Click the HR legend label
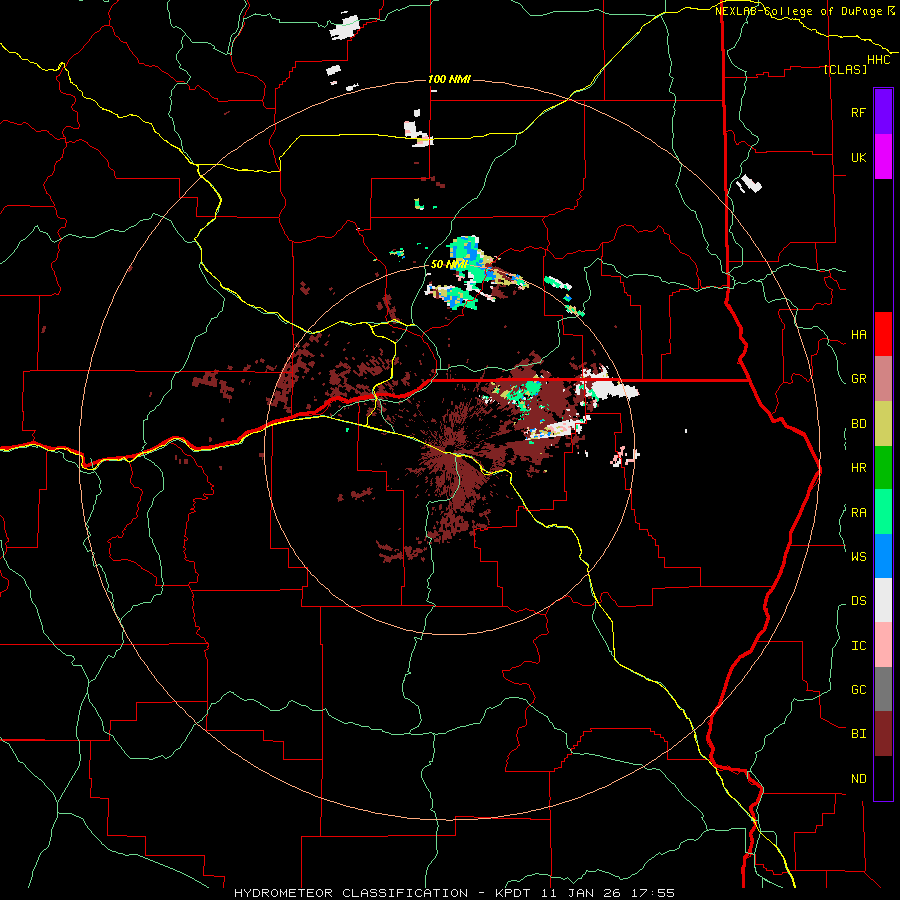Screen dimensions: 900x900 [858, 468]
